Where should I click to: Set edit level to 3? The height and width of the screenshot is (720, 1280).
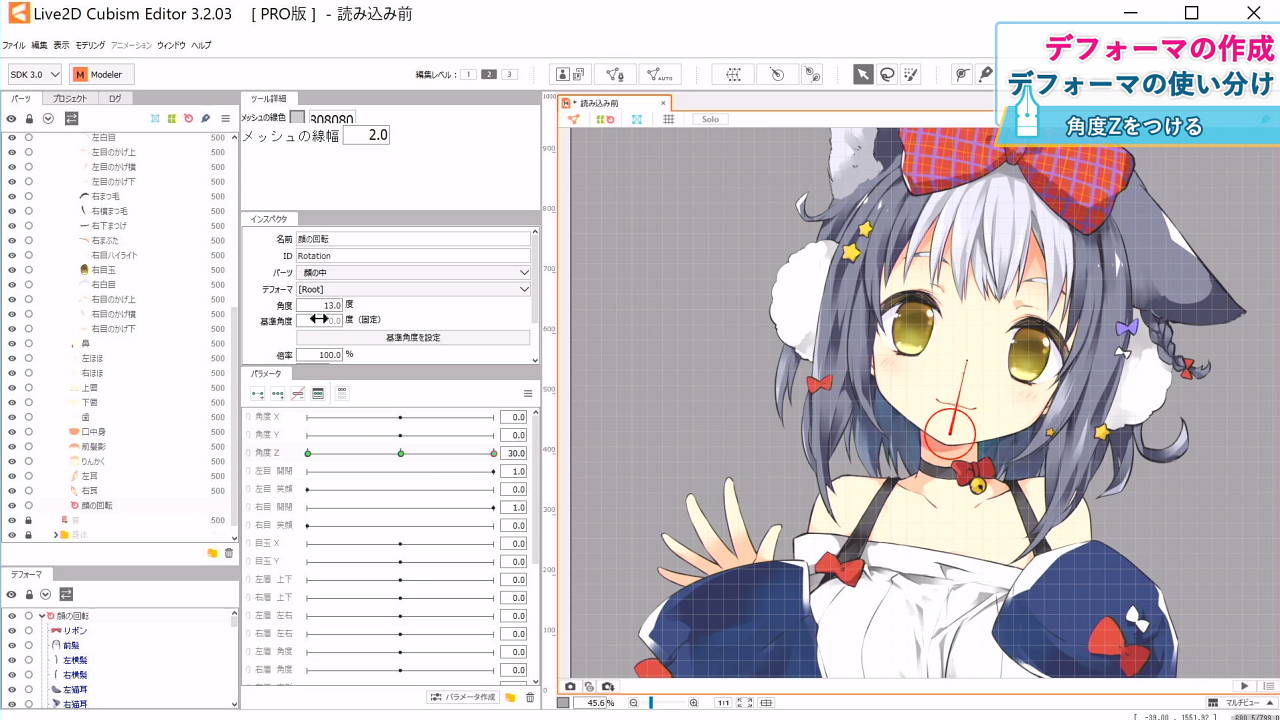(509, 75)
